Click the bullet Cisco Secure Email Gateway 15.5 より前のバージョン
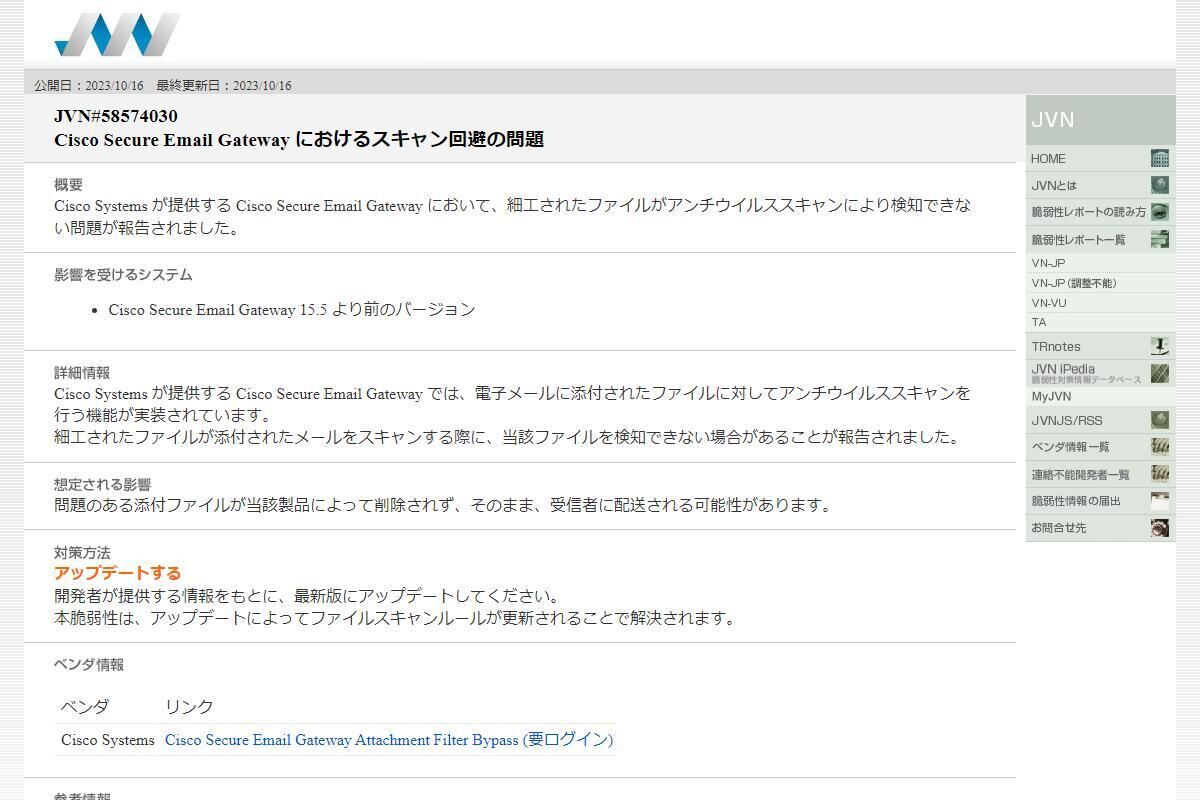The image size is (1200, 800). (x=292, y=310)
